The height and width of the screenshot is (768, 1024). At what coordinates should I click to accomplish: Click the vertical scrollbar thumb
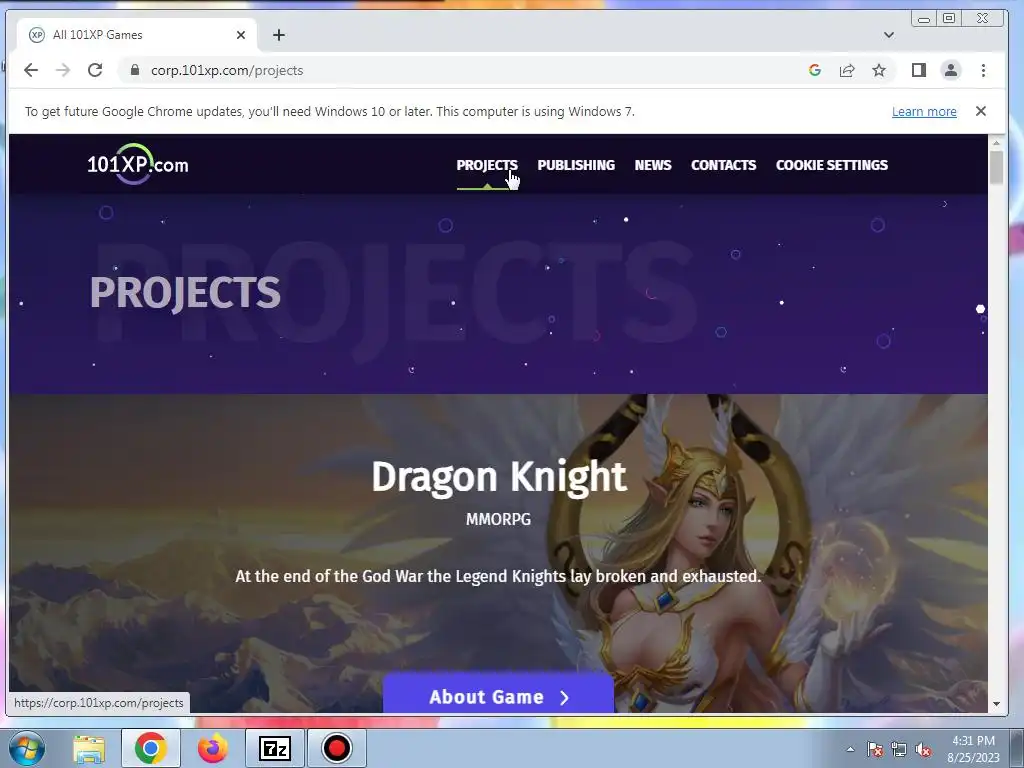pyautogui.click(x=996, y=168)
